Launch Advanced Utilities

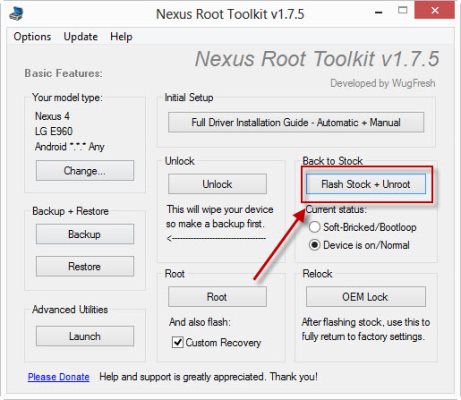(x=85, y=336)
